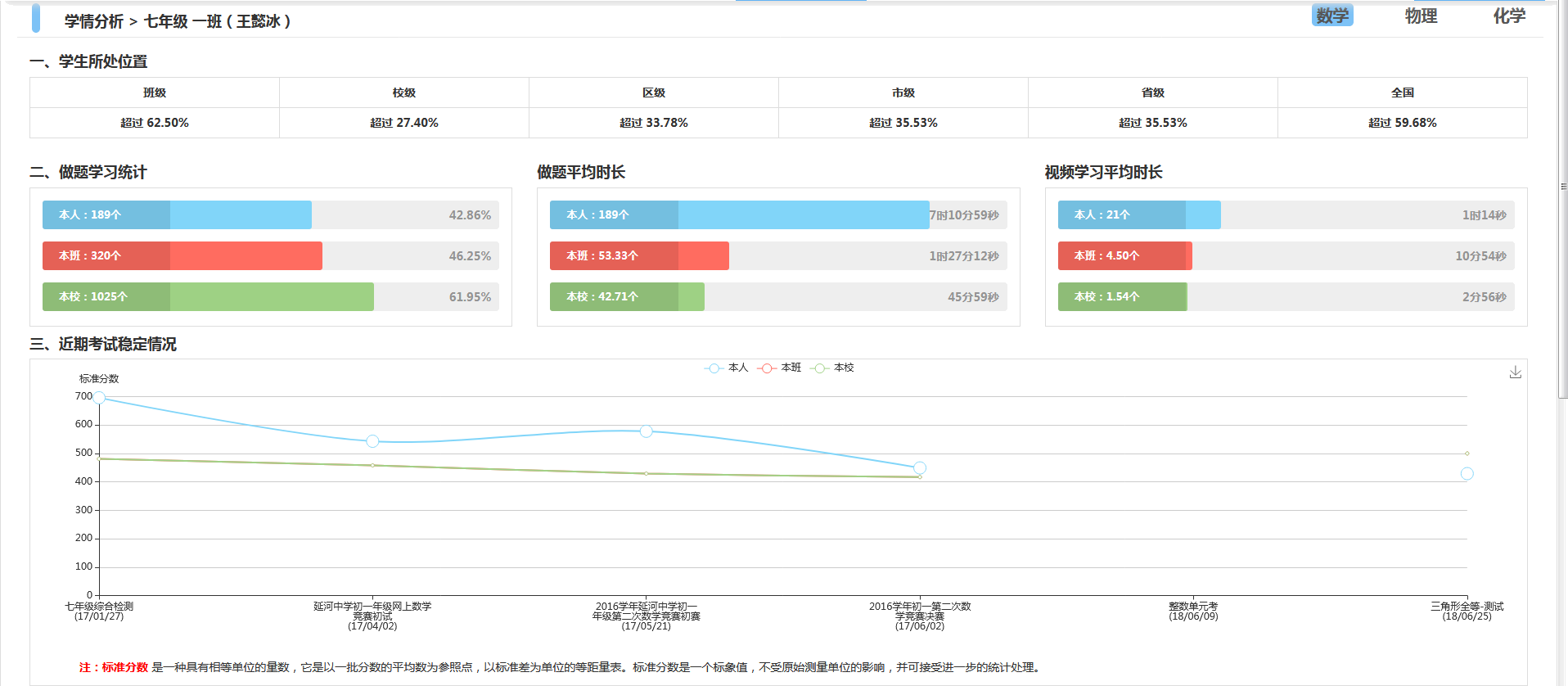Select 本人 point for exam dated 17/05/21
The height and width of the screenshot is (686, 1568).
pos(646,431)
